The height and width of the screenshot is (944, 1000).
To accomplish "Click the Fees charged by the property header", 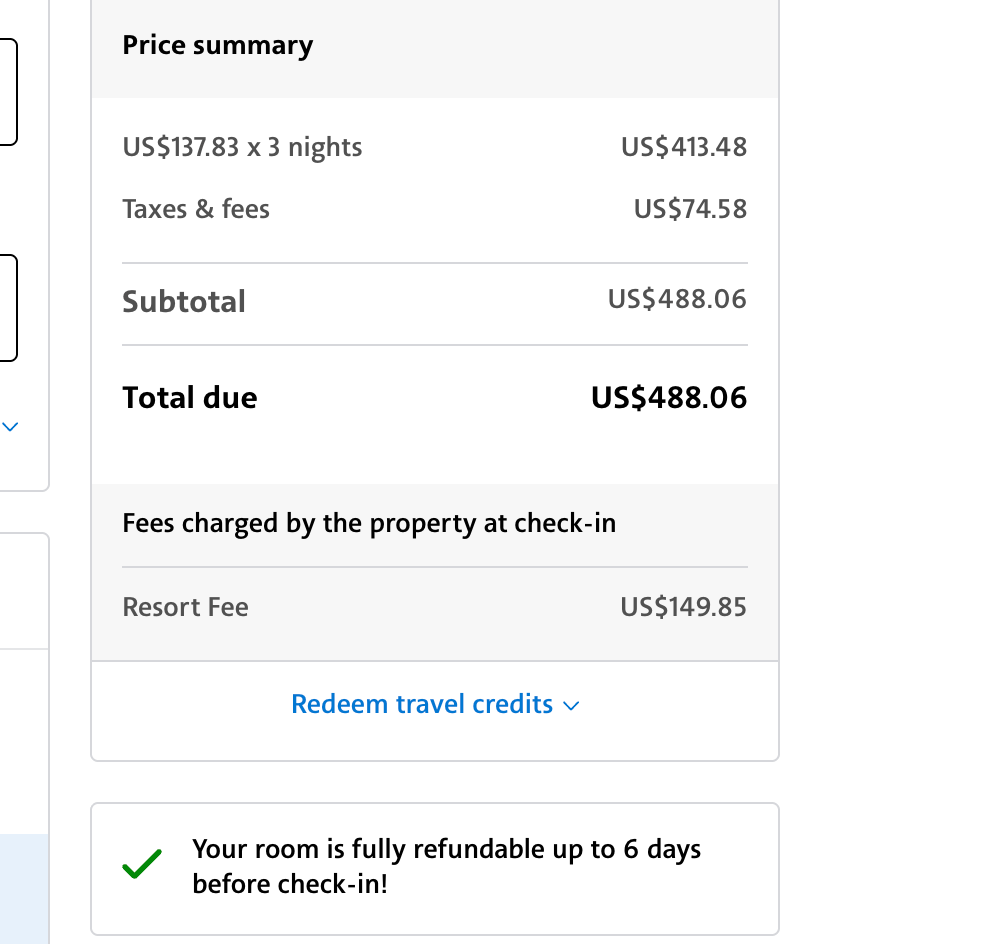I will tap(370, 523).
